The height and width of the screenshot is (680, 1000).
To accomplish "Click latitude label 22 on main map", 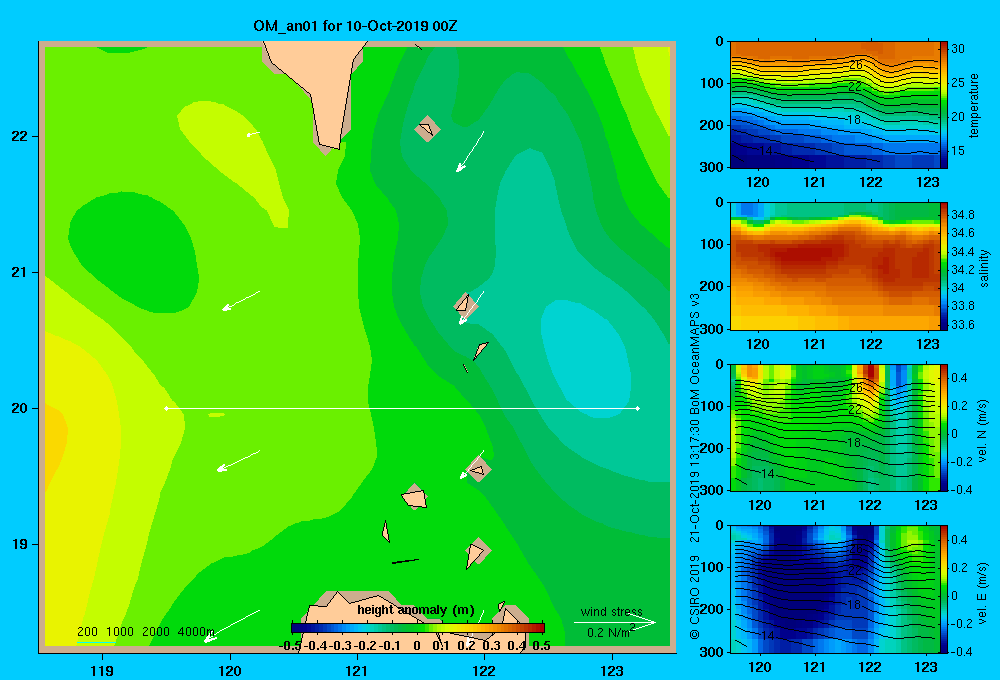I will pyautogui.click(x=19, y=137).
